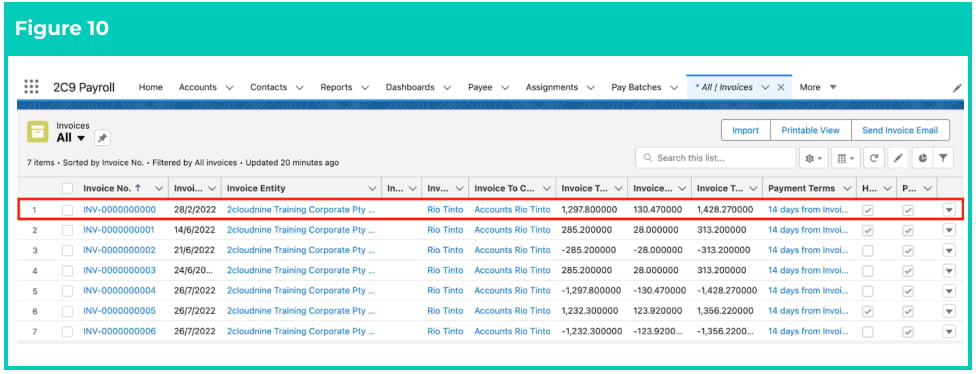976x374 pixels.
Task: Open row actions for INV-0000000002
Action: (949, 250)
